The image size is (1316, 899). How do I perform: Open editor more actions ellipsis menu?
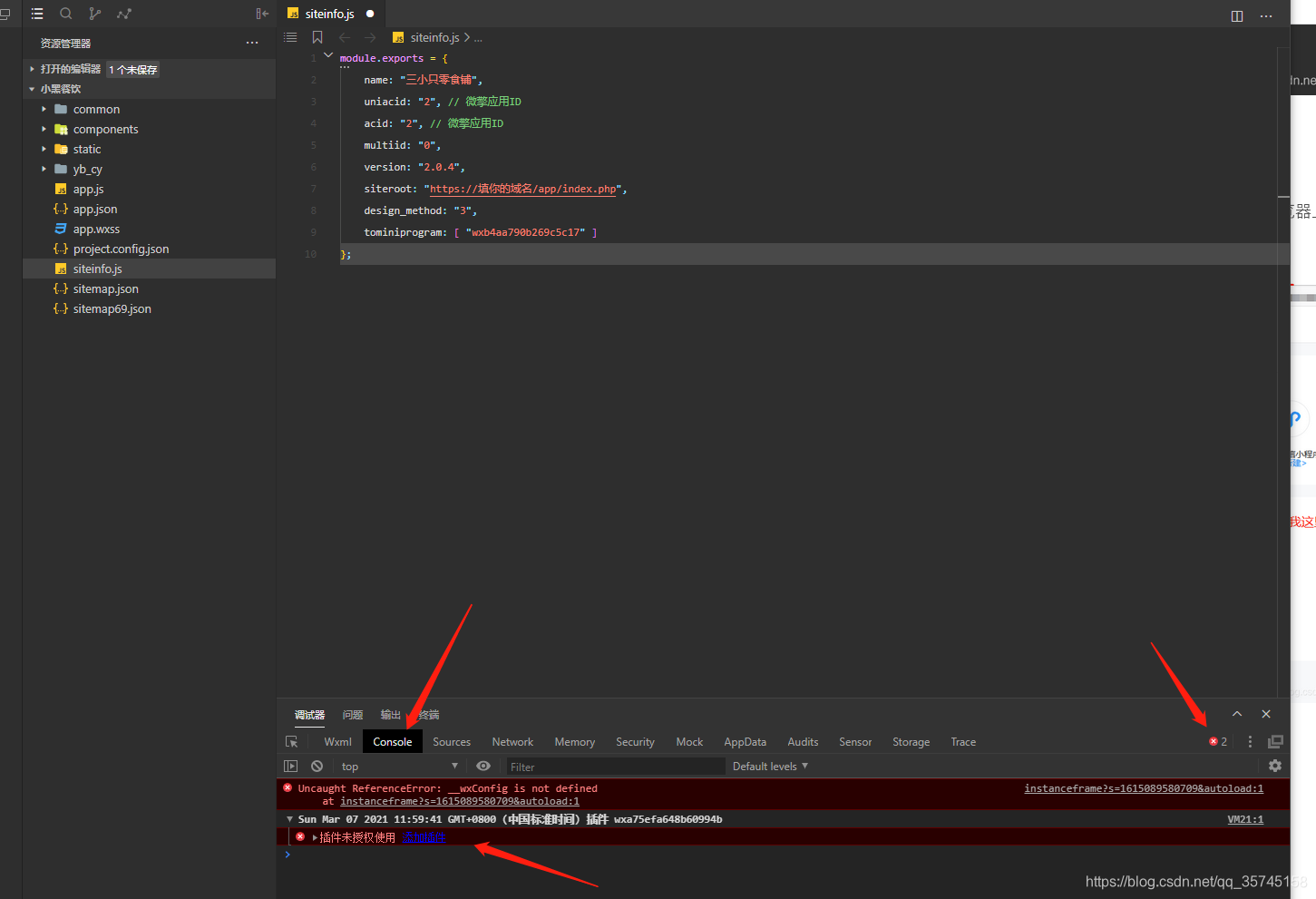click(1266, 15)
